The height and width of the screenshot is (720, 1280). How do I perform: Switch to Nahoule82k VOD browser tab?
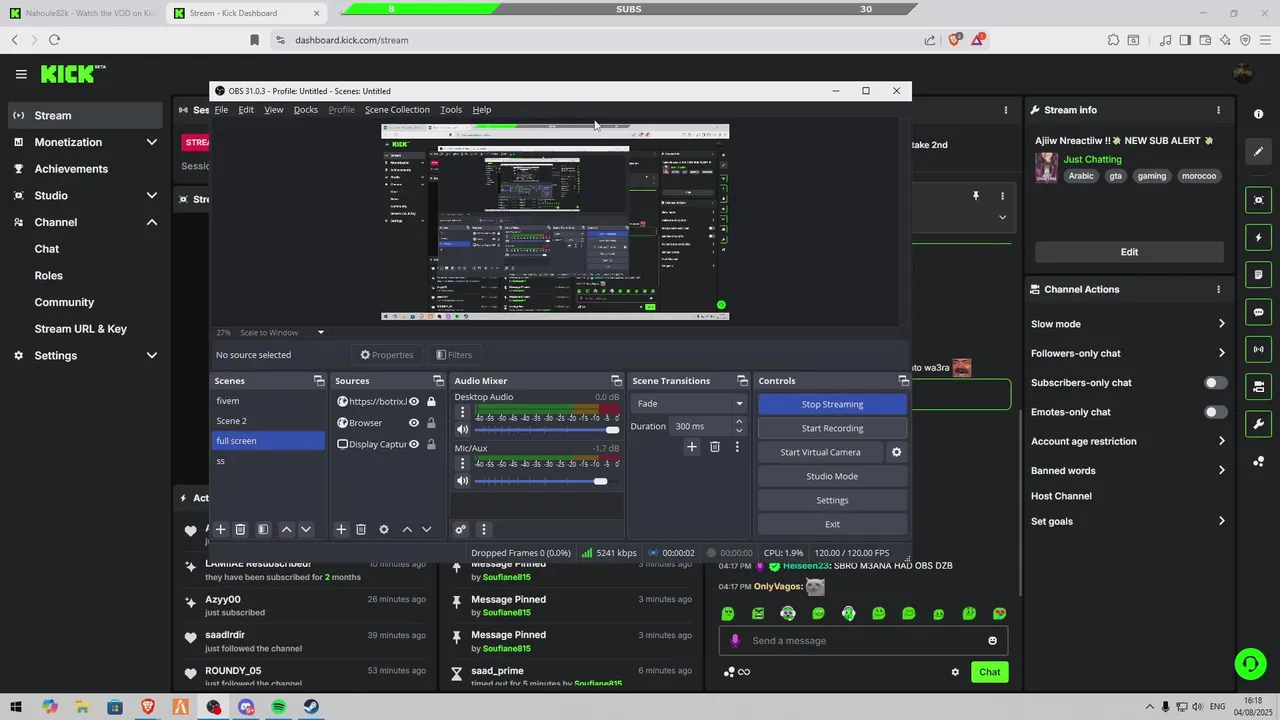(x=82, y=13)
